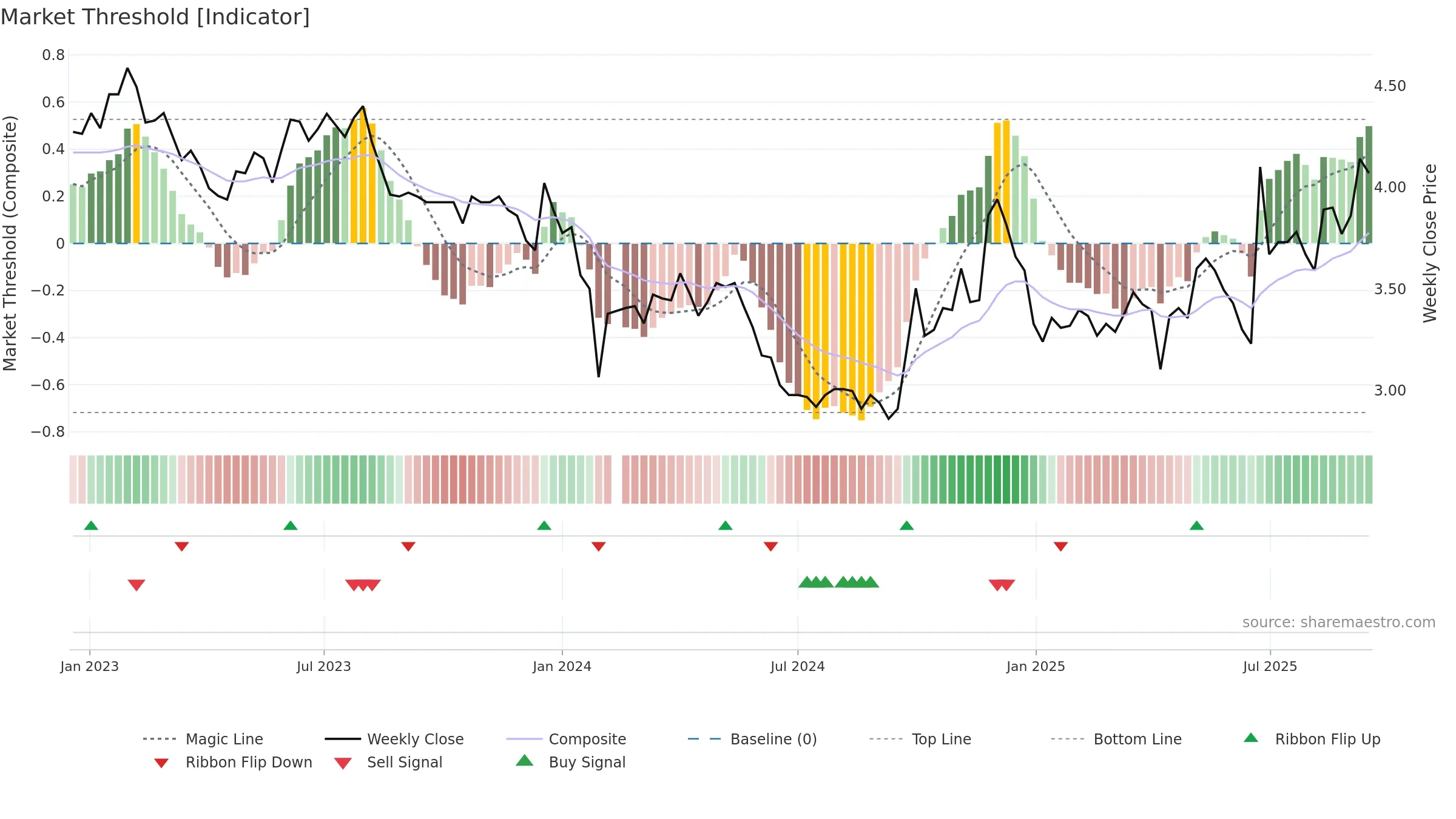Click the Jan 2023 x-axis label

point(90,666)
